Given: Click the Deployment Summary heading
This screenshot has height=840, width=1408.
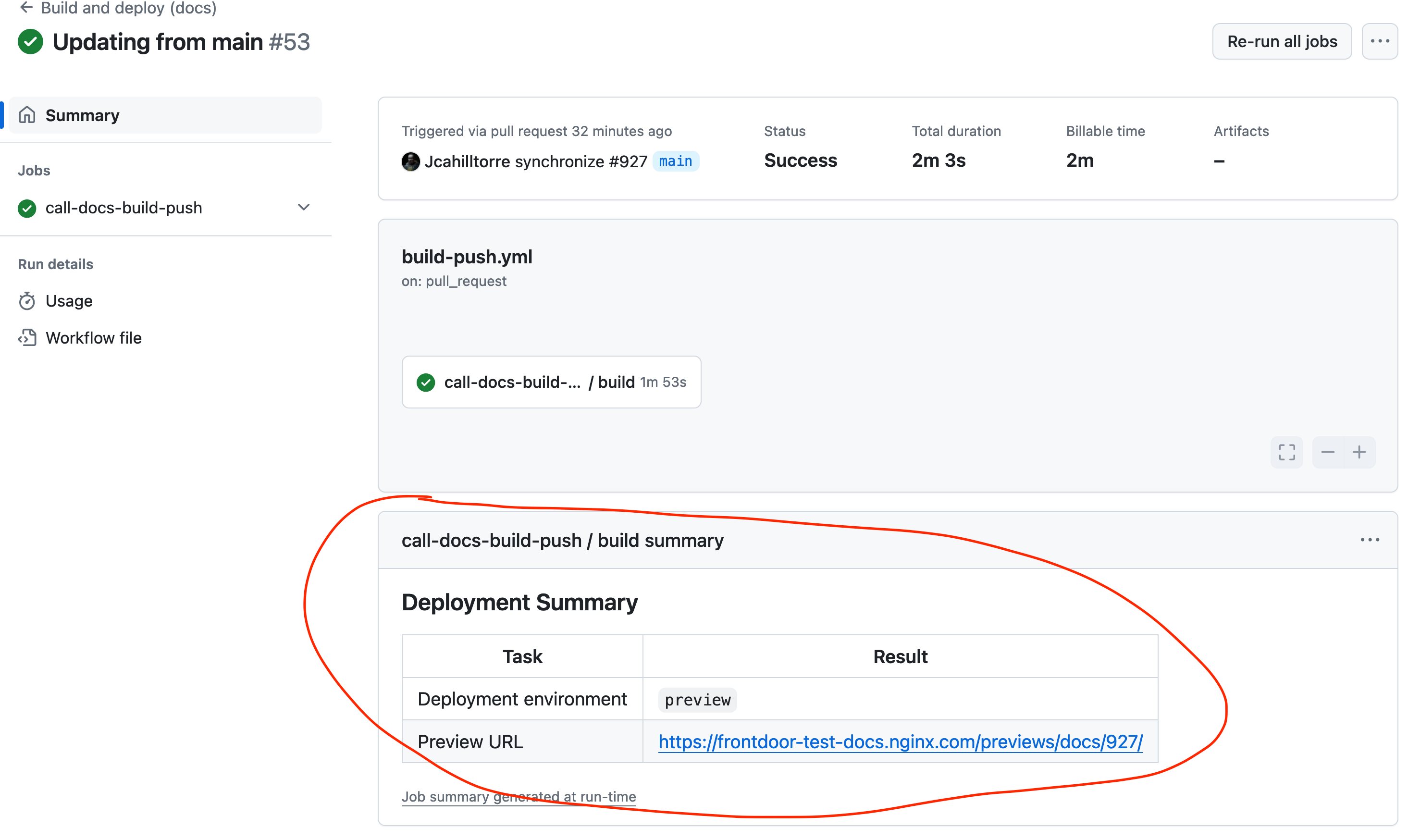Looking at the screenshot, I should 519,602.
